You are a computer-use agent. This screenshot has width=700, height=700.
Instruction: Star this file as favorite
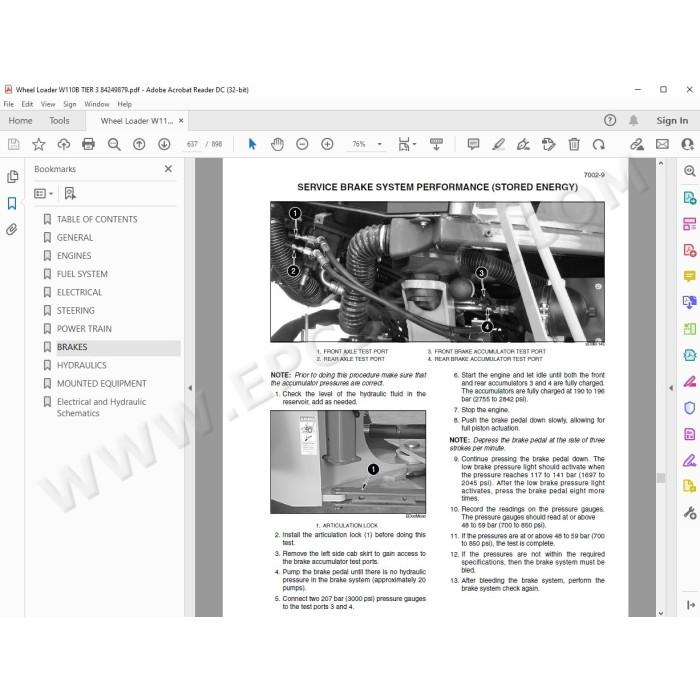click(39, 144)
